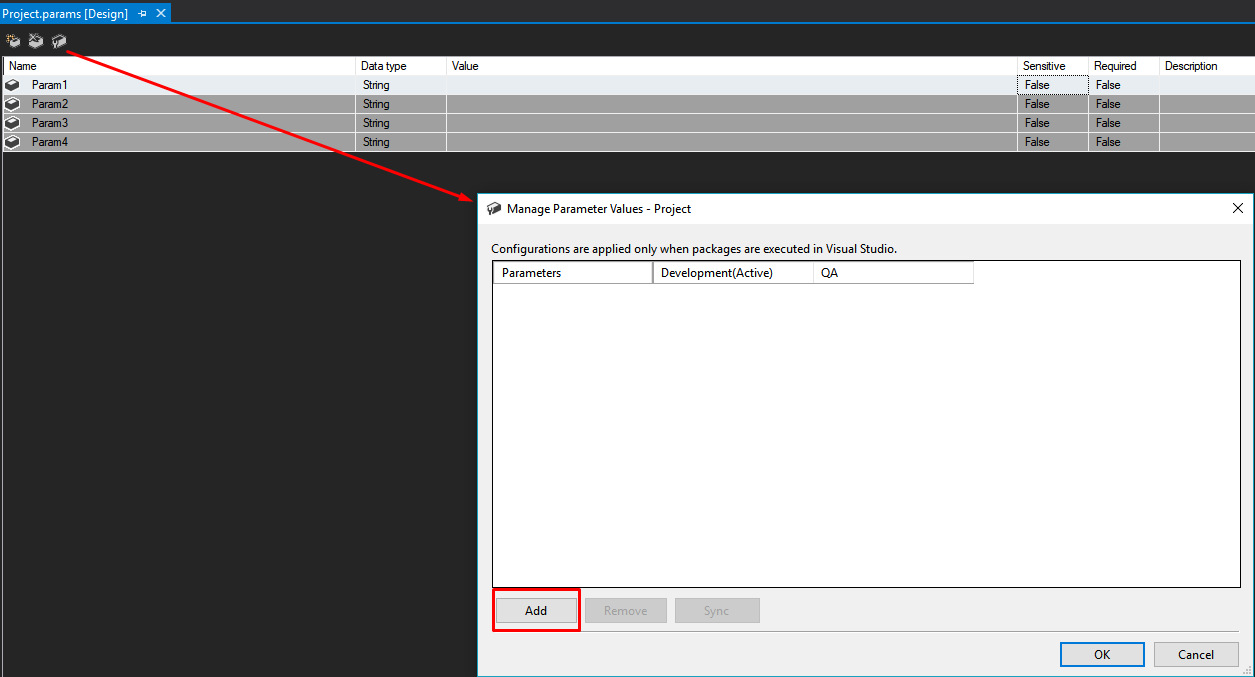Click the pin icon on Project.params tab
The height and width of the screenshot is (677, 1255).
click(142, 13)
